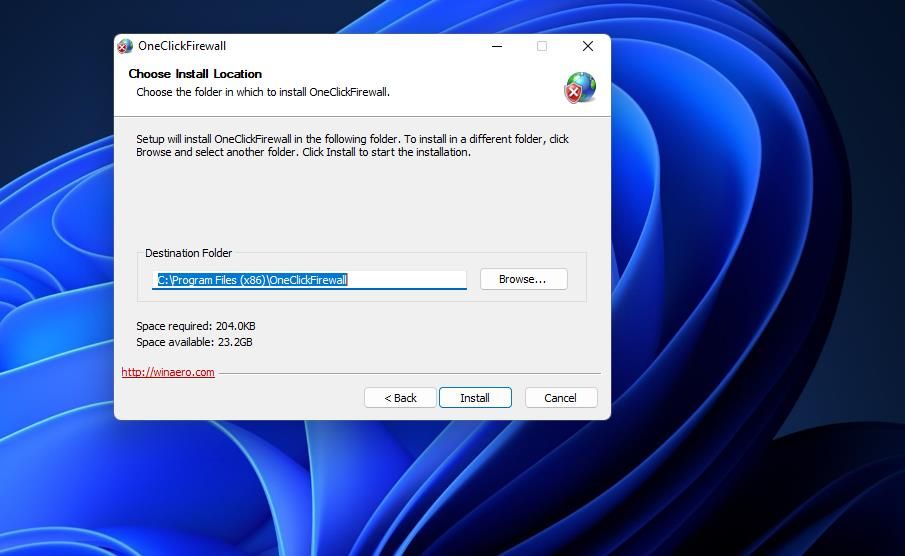Close the OneClickFirewall installer window

[588, 46]
